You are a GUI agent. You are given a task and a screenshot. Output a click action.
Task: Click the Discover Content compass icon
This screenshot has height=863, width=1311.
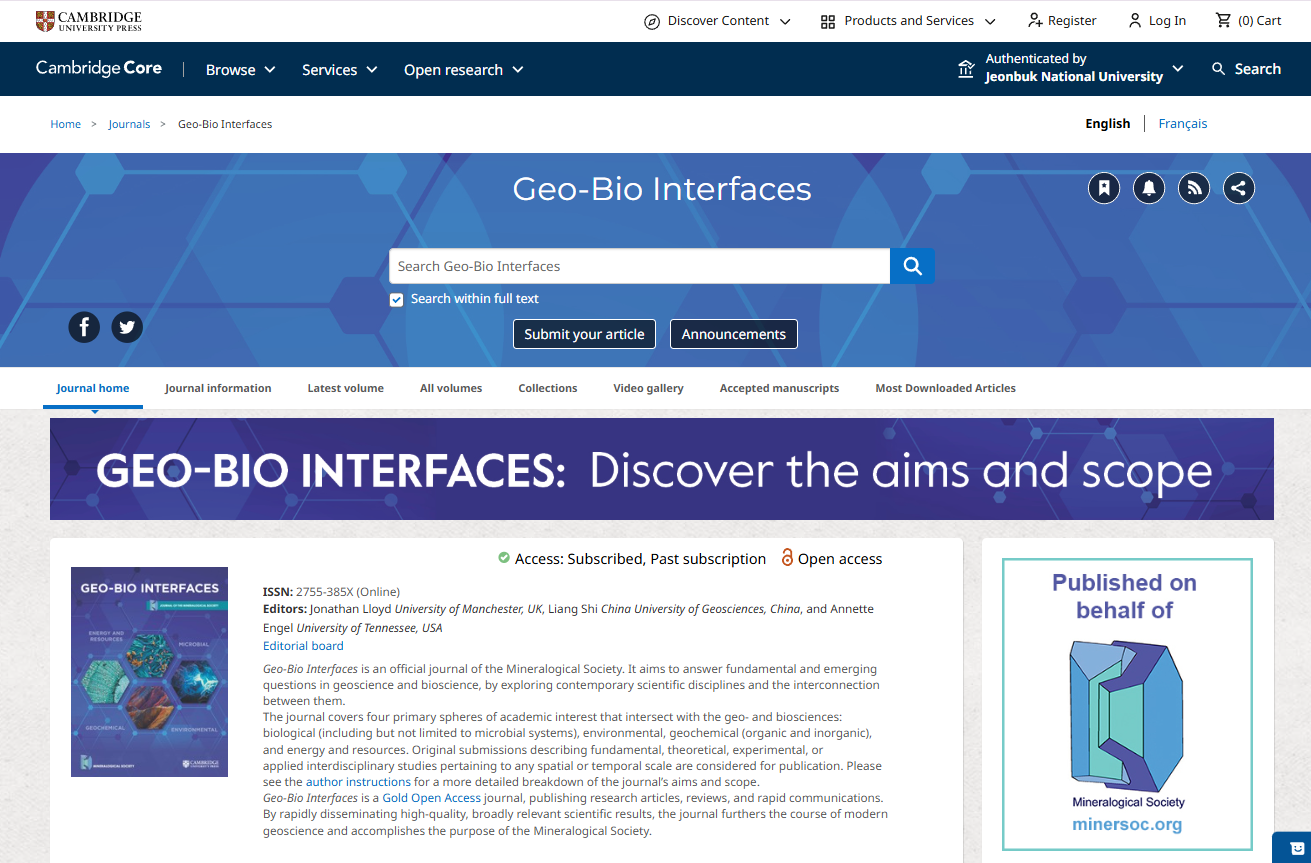click(x=652, y=21)
